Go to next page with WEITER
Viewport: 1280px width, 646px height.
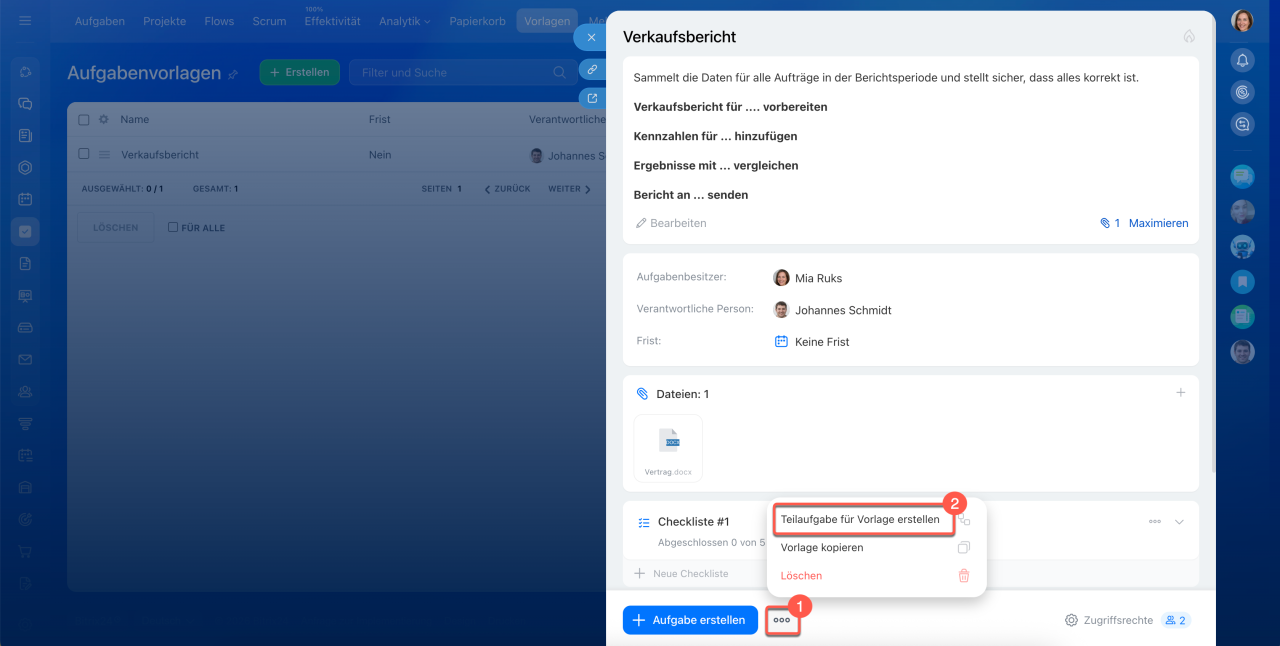(569, 188)
